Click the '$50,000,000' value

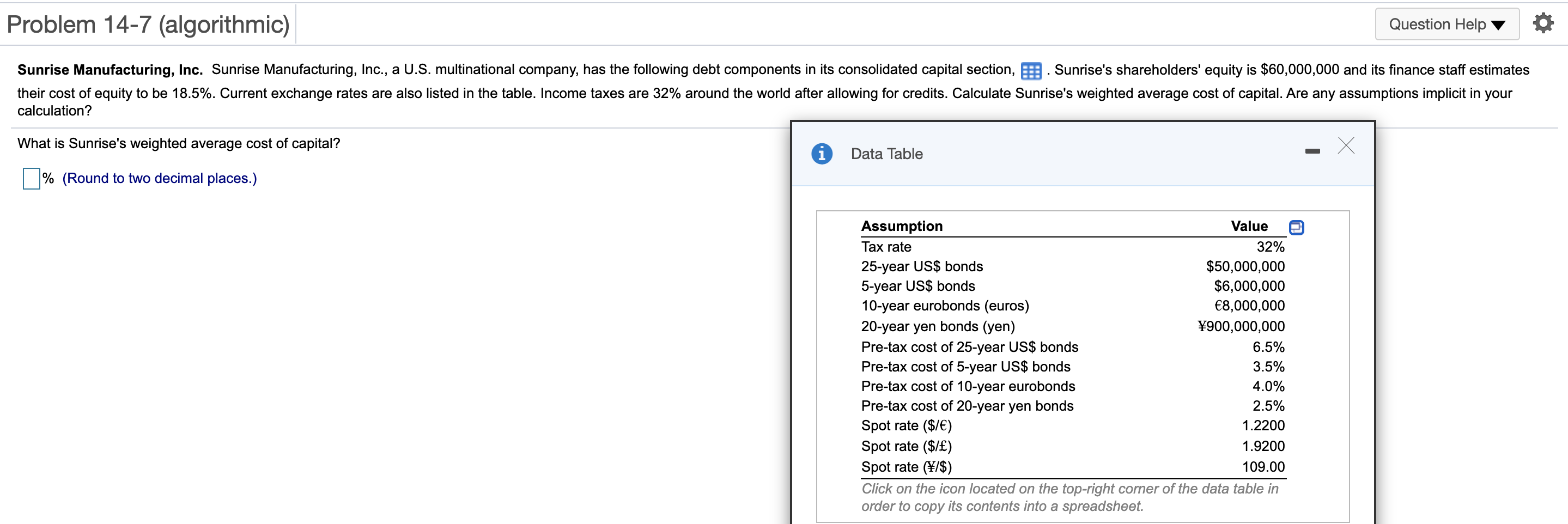[x=1245, y=266]
